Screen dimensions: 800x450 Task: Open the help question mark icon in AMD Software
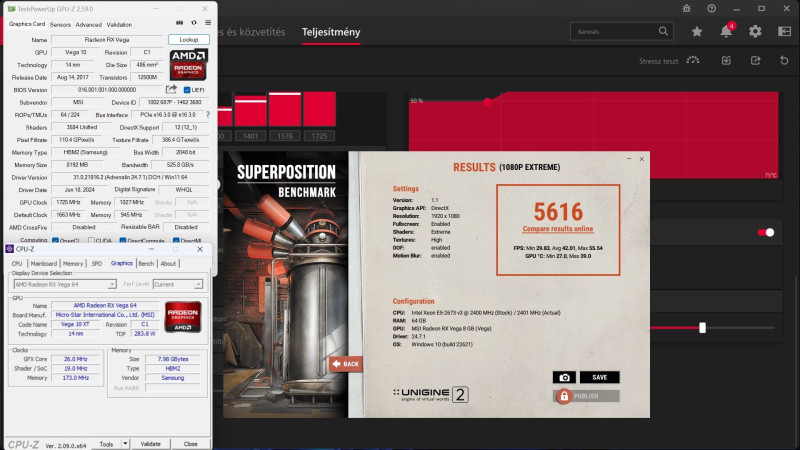711,9
